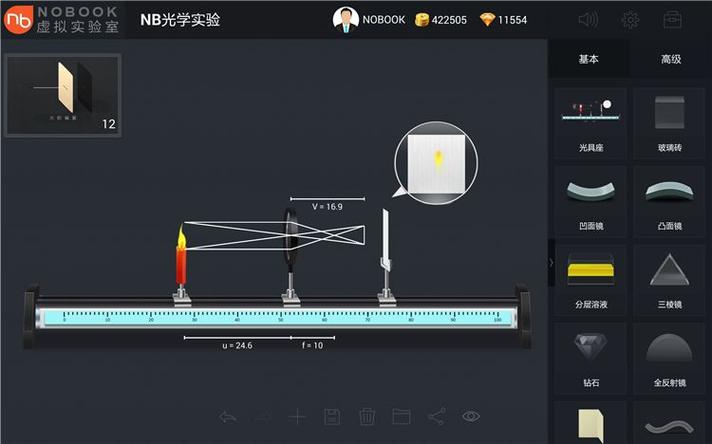Viewport: 712px width, 444px height.
Task: Collapse the side panel with the arrow handle
Action: (x=551, y=262)
